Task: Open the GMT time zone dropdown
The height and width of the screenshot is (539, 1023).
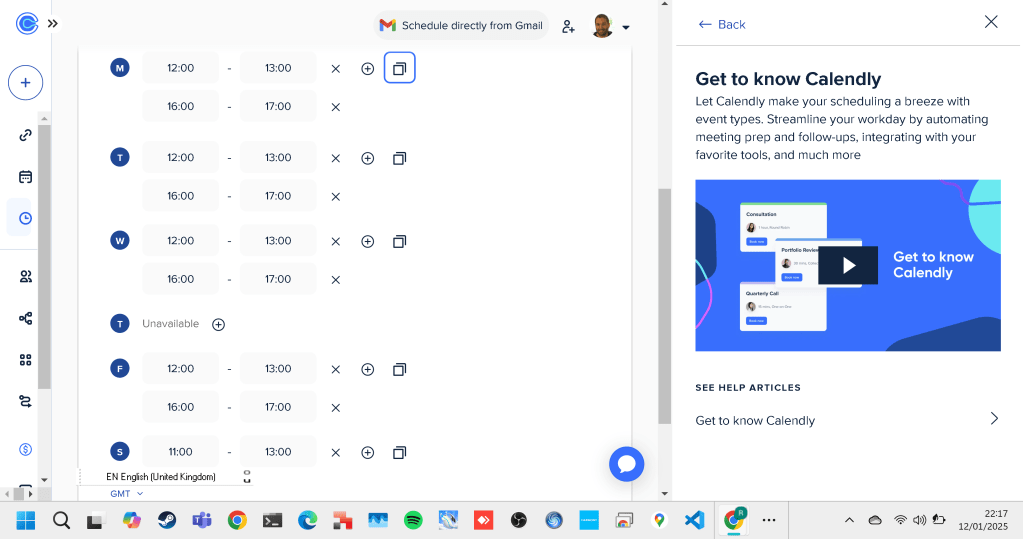Action: pos(127,493)
